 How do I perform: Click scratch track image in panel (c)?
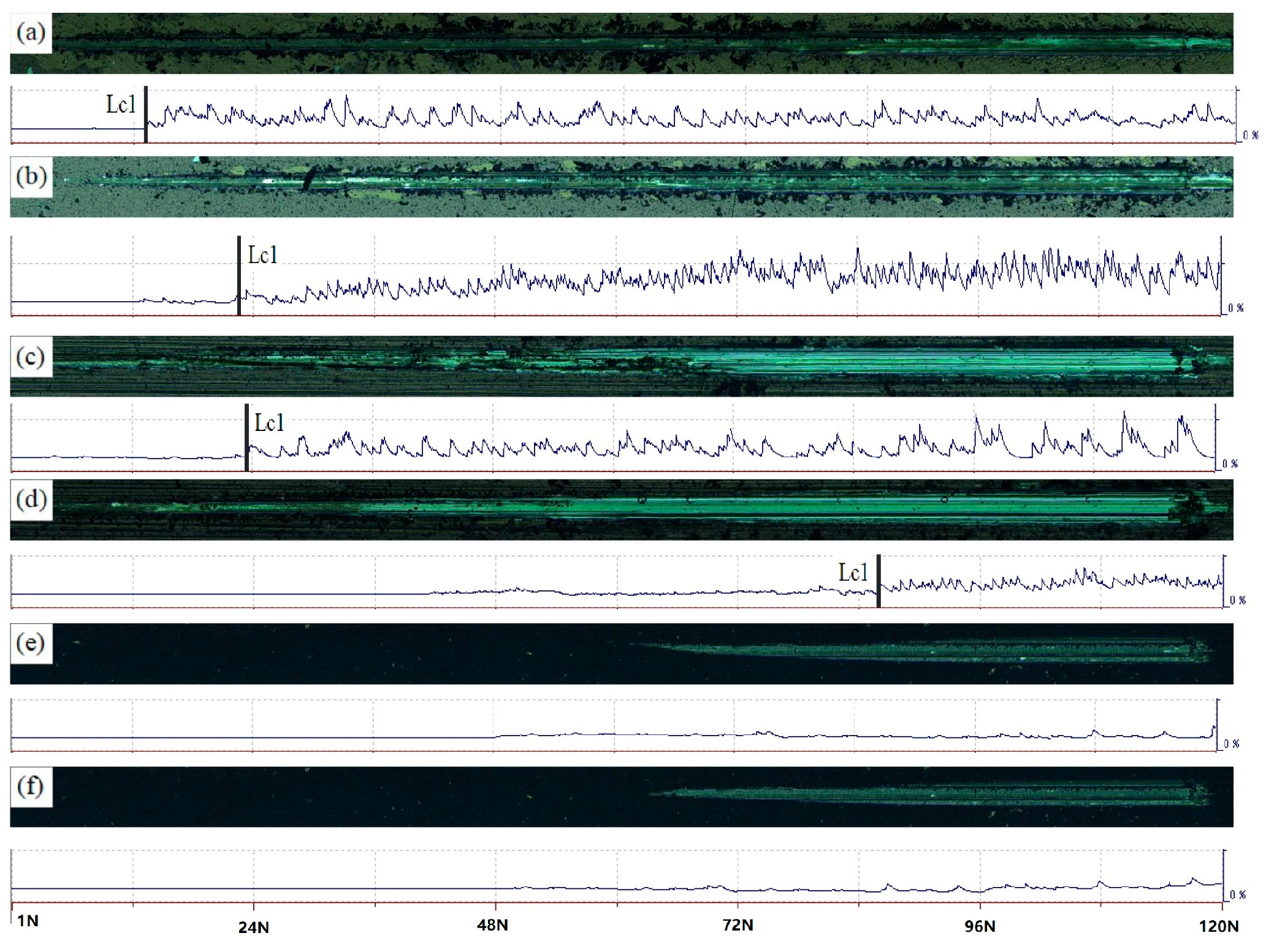pos(621,367)
